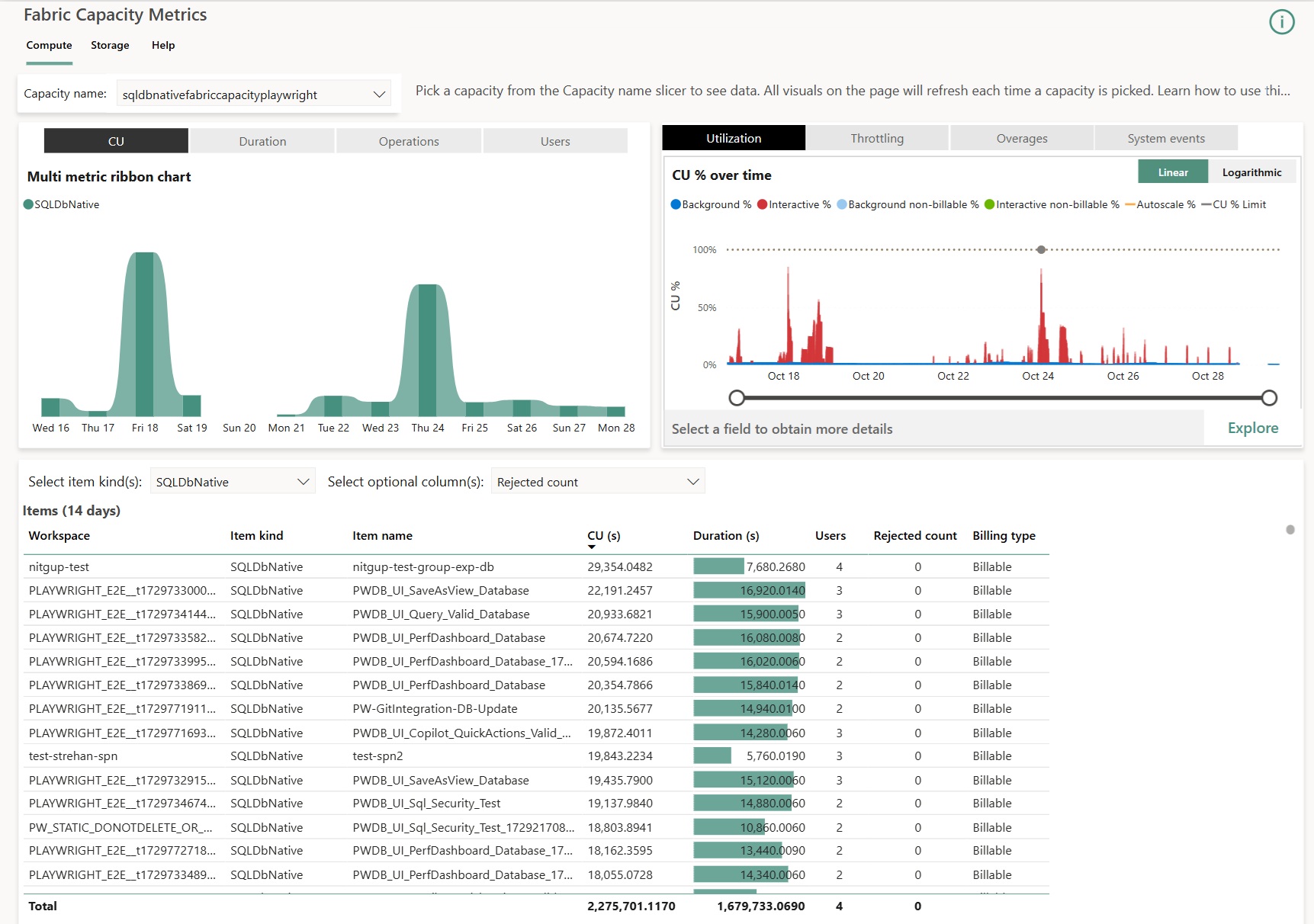Open the Throttling tab
Image resolution: width=1314 pixels, height=924 pixels.
pyautogui.click(x=877, y=138)
